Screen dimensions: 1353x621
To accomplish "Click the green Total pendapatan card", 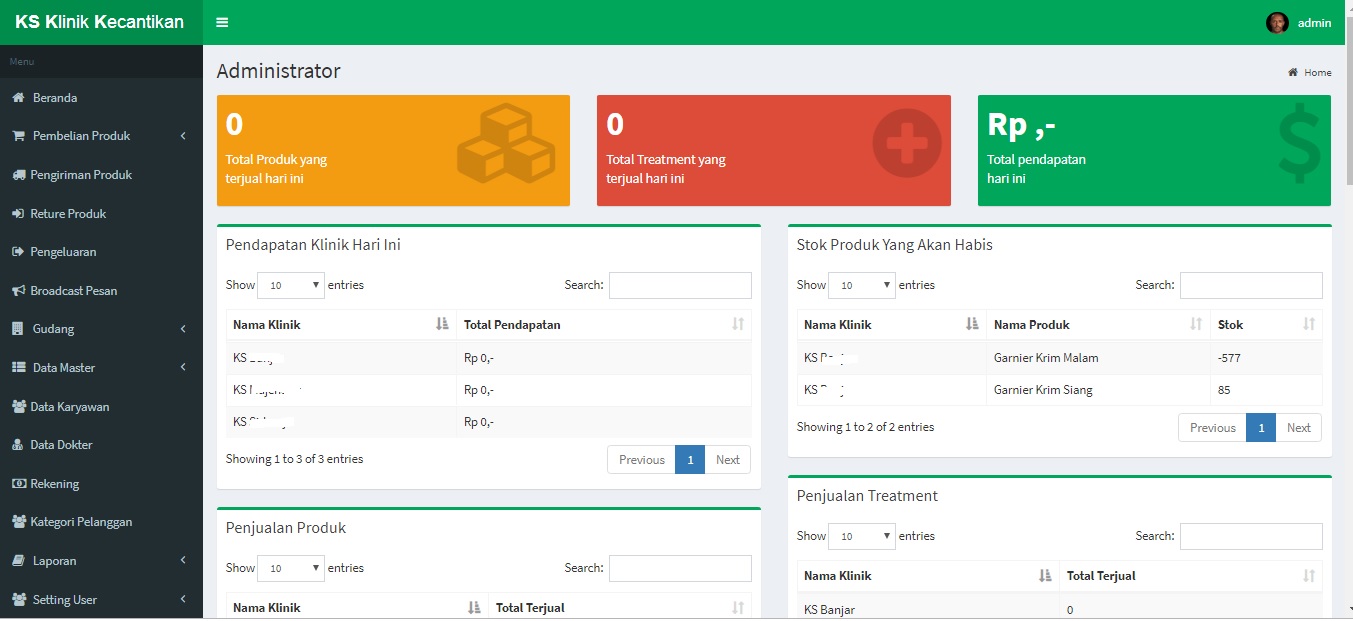I will click(x=1154, y=150).
